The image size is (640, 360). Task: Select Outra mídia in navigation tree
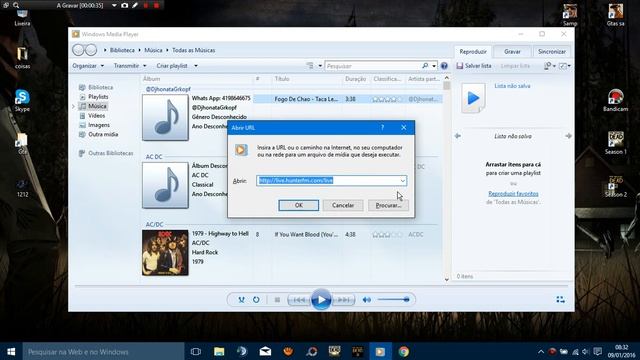tap(99, 134)
